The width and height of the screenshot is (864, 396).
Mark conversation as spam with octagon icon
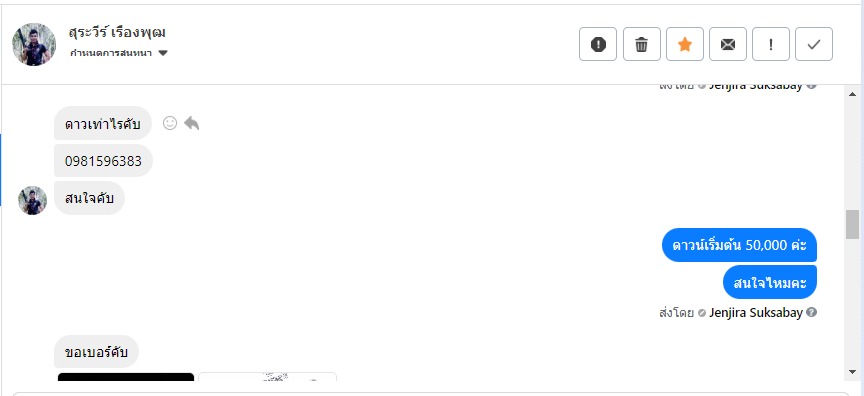click(x=598, y=44)
